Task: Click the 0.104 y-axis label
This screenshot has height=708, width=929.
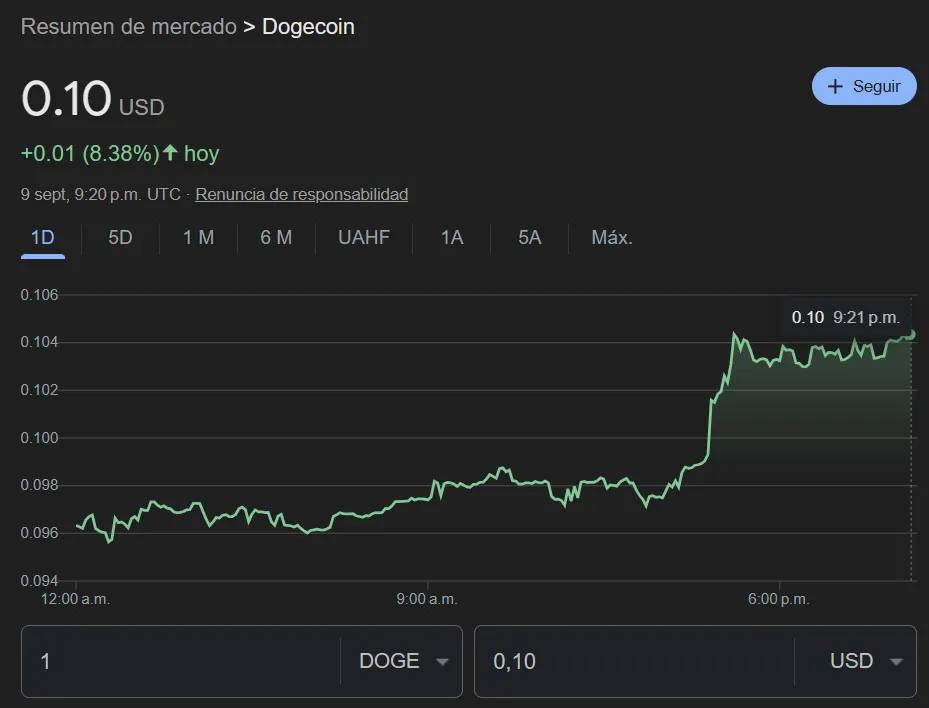Action: pyautogui.click(x=40, y=342)
